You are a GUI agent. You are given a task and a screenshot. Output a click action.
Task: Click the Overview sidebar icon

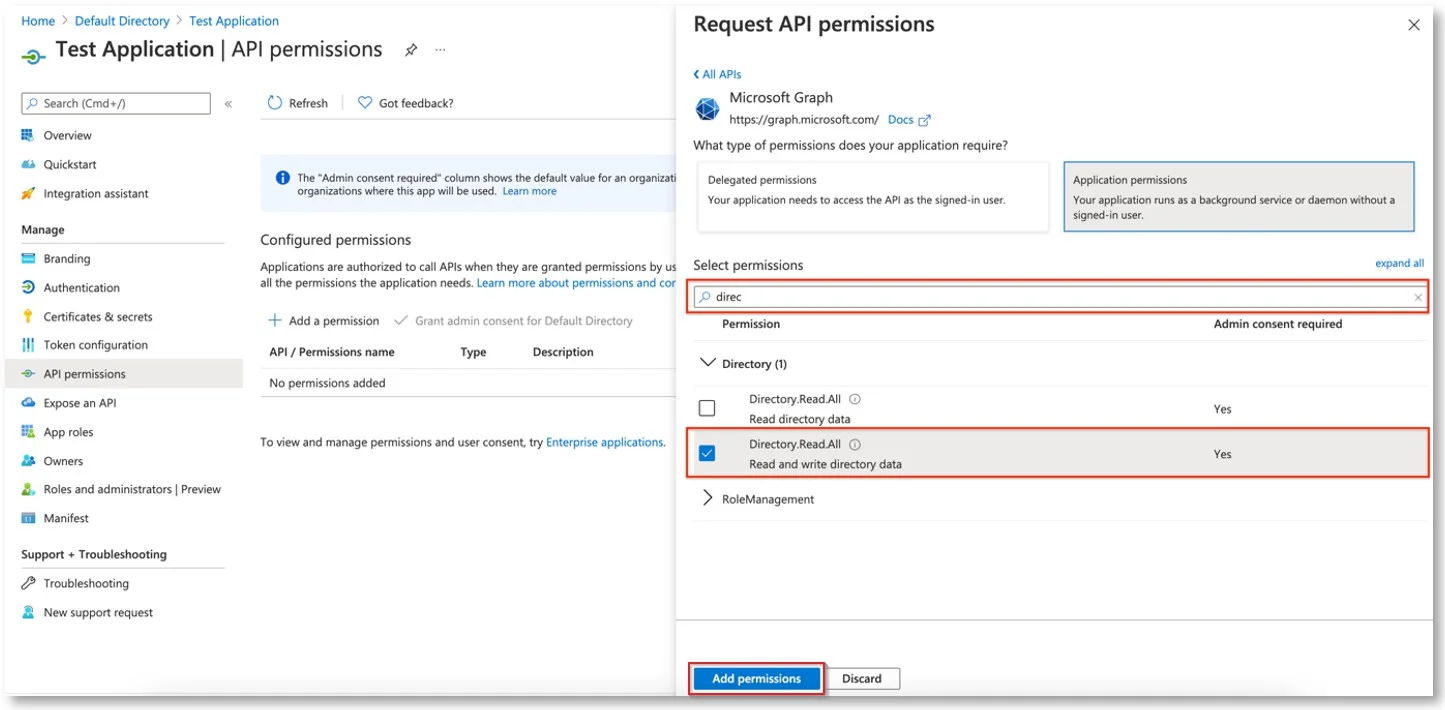pyautogui.click(x=28, y=135)
